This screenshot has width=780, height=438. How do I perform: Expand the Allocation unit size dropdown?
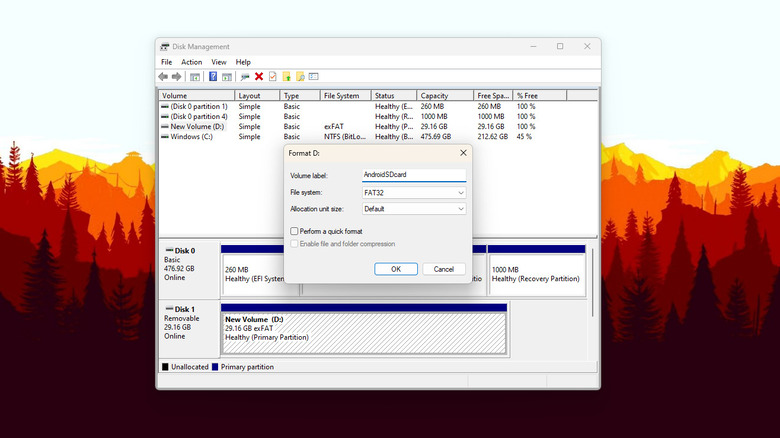(414, 209)
